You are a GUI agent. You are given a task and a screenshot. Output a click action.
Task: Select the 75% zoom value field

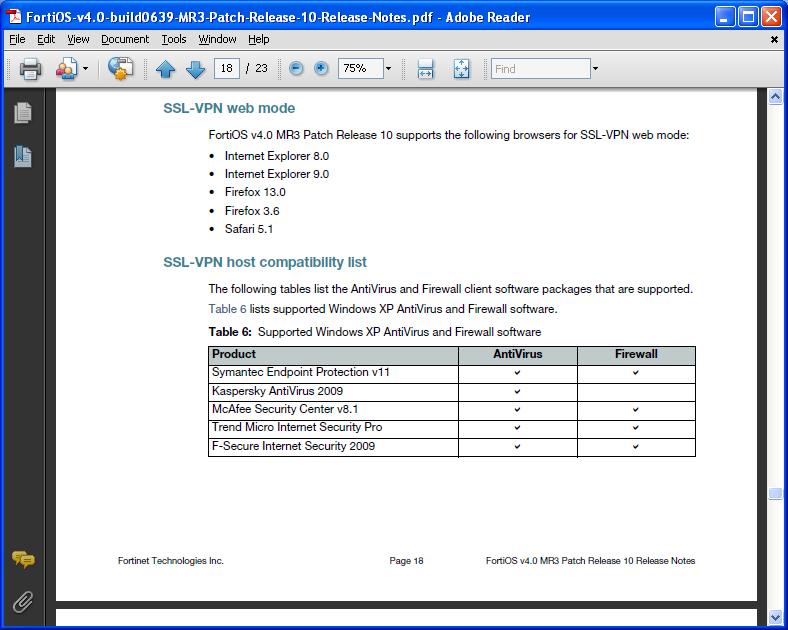pyautogui.click(x=361, y=68)
